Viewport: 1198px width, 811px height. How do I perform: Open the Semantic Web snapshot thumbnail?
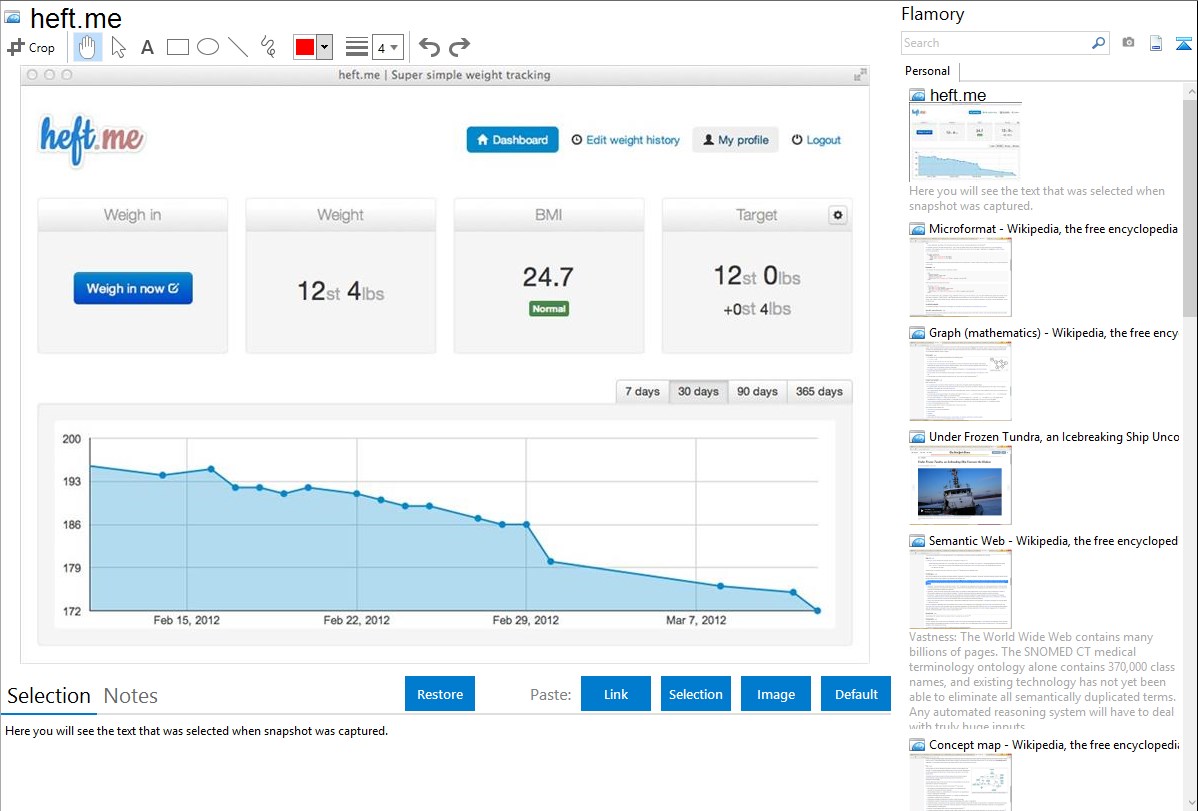(960, 589)
